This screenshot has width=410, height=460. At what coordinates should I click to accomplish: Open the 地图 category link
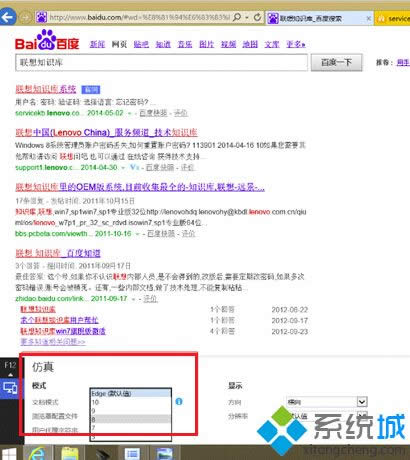(x=250, y=44)
